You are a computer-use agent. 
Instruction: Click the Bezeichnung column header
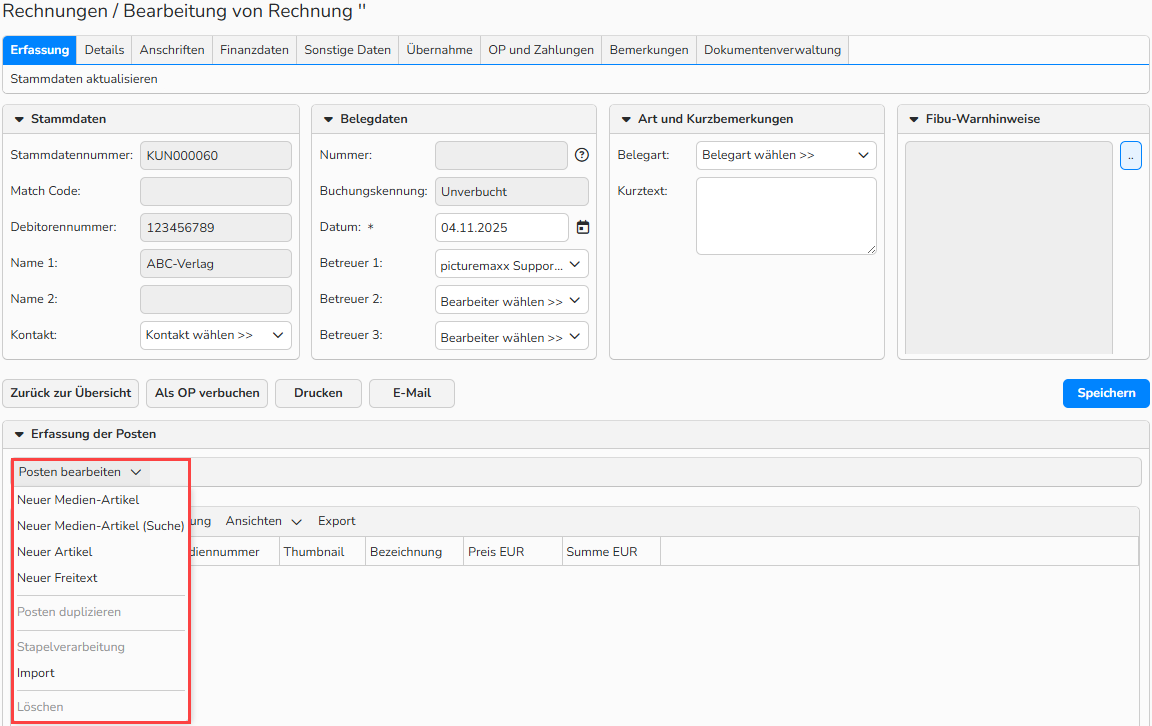tap(414, 552)
